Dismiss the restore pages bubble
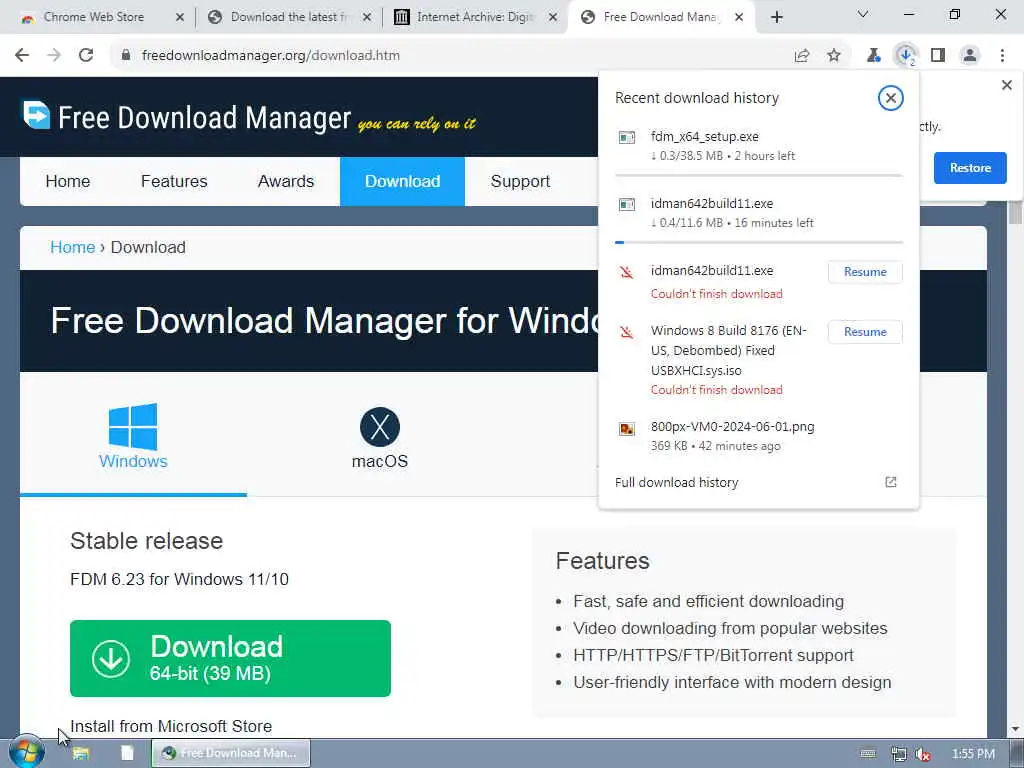 [x=1006, y=85]
